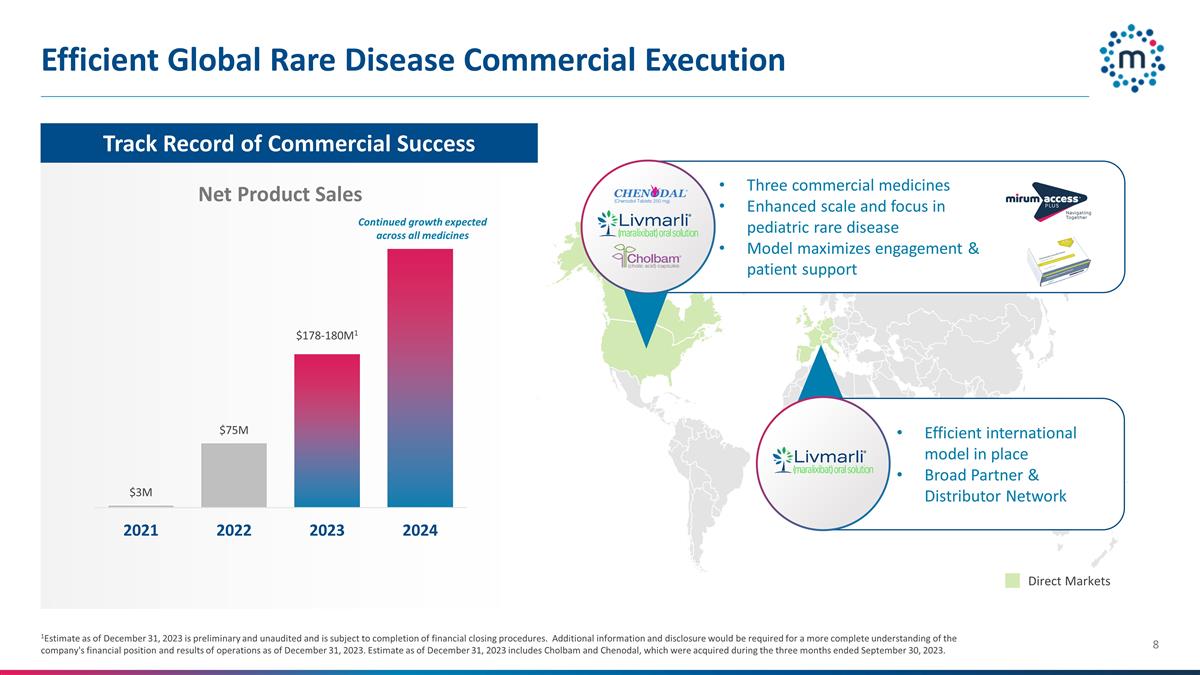
Task: Click the tall 2024 bar
Action: click(x=420, y=378)
